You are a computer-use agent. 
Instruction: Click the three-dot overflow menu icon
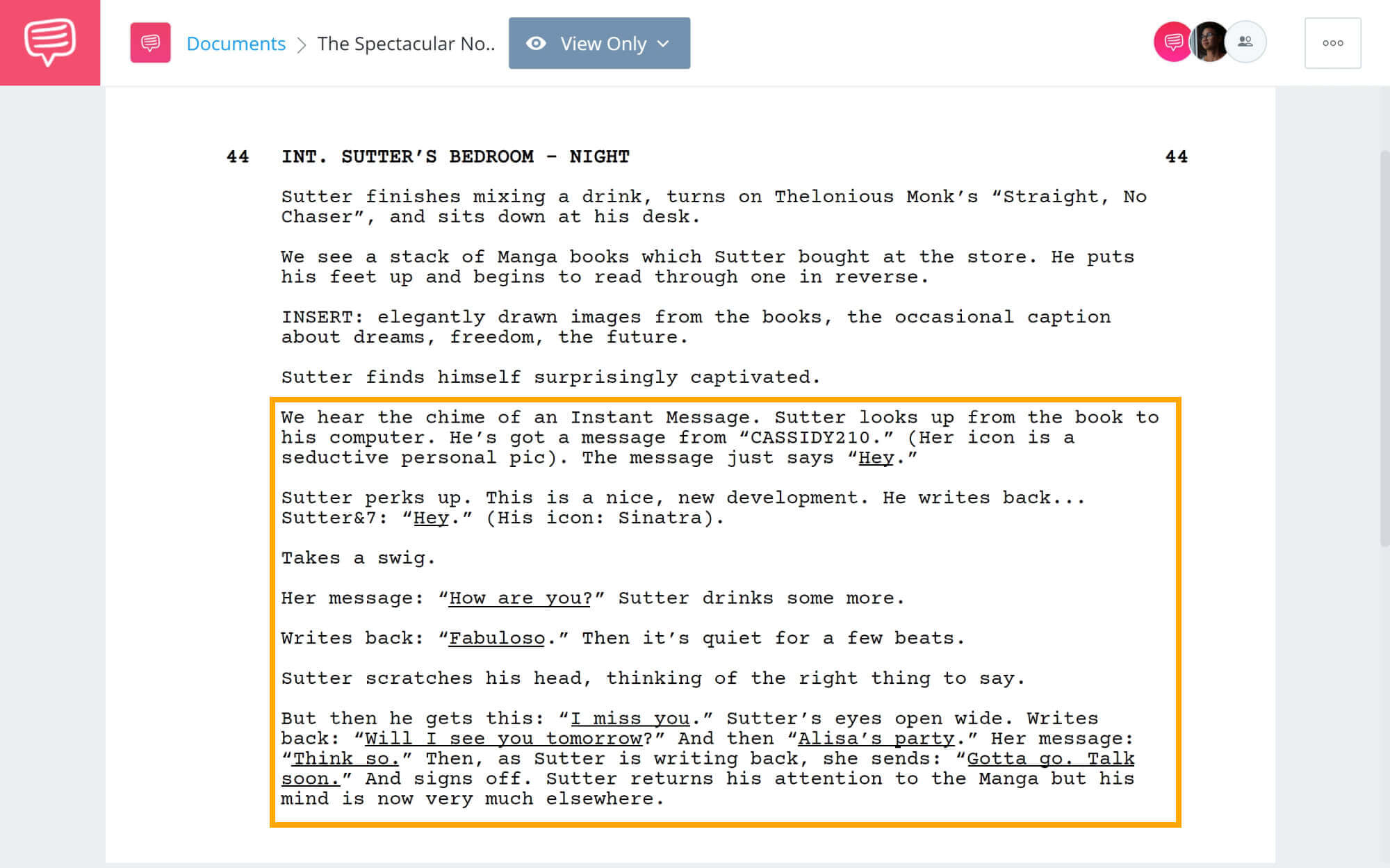pos(1332,43)
